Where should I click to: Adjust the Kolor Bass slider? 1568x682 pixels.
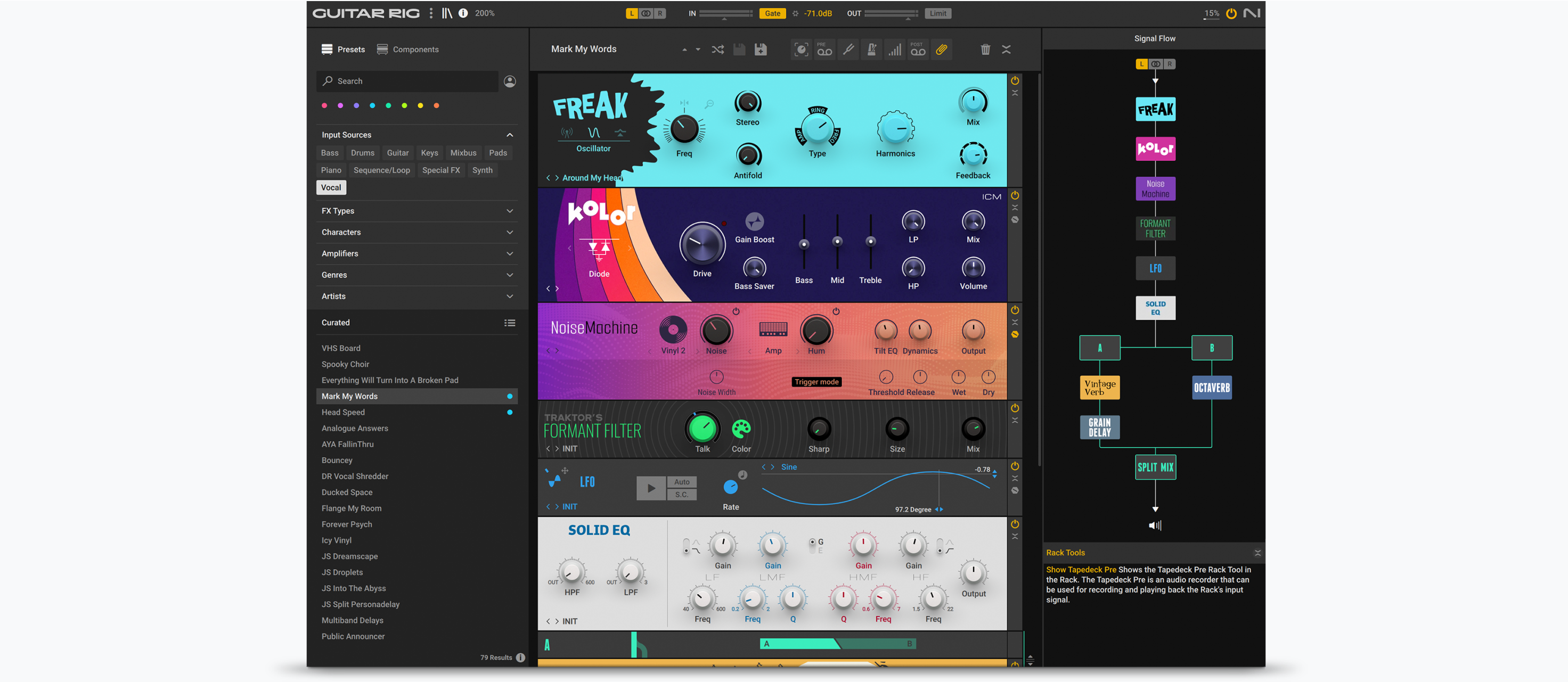tap(804, 243)
